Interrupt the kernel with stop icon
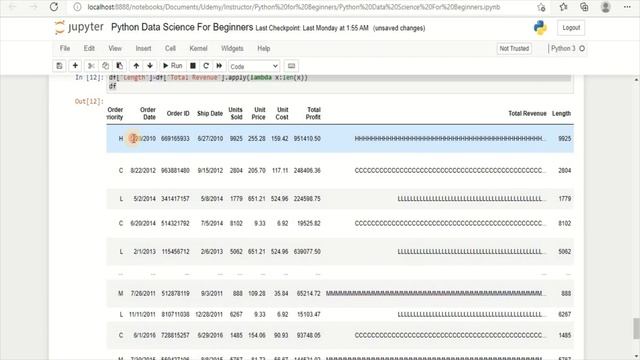 coord(193,66)
